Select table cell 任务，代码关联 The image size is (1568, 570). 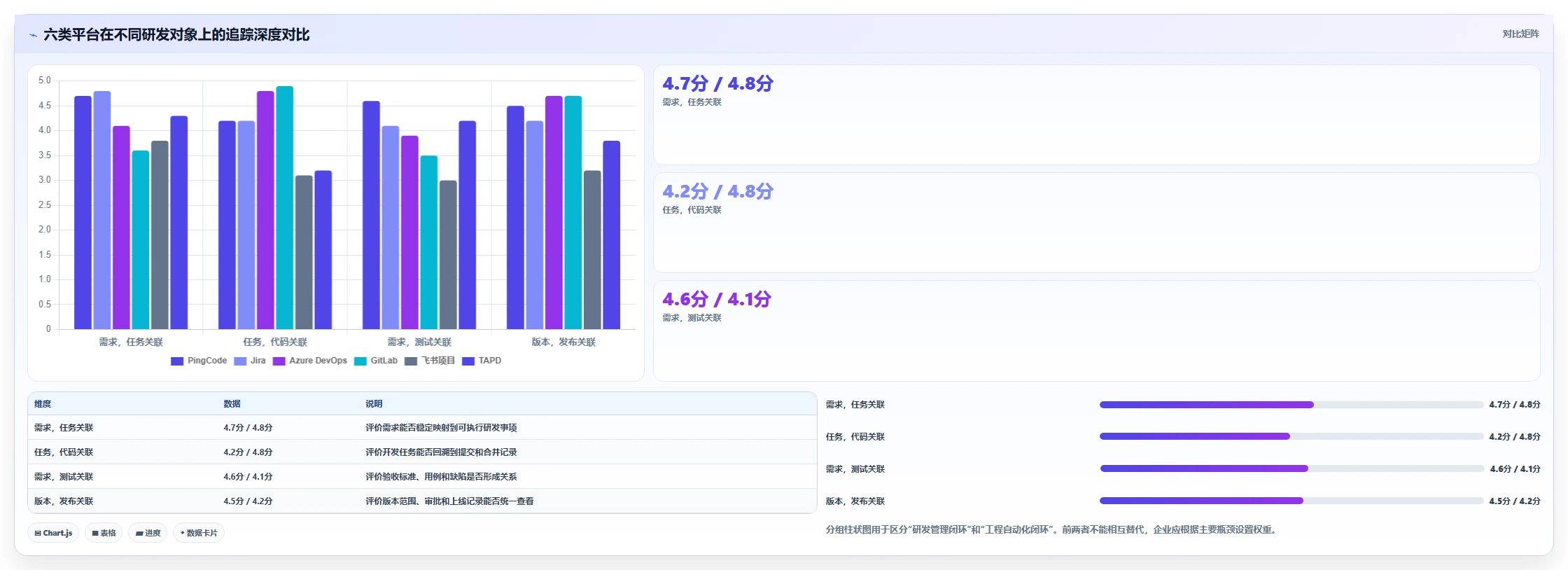[x=64, y=452]
